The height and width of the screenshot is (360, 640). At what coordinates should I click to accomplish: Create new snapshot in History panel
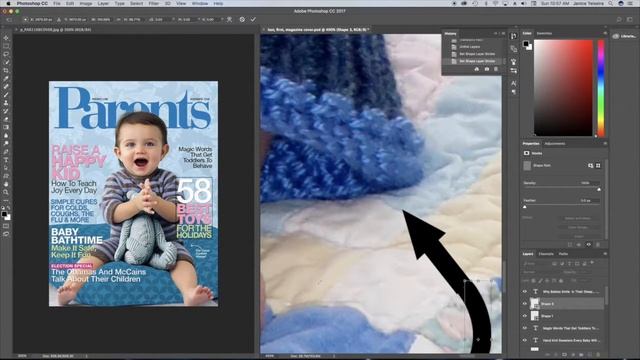pos(487,69)
